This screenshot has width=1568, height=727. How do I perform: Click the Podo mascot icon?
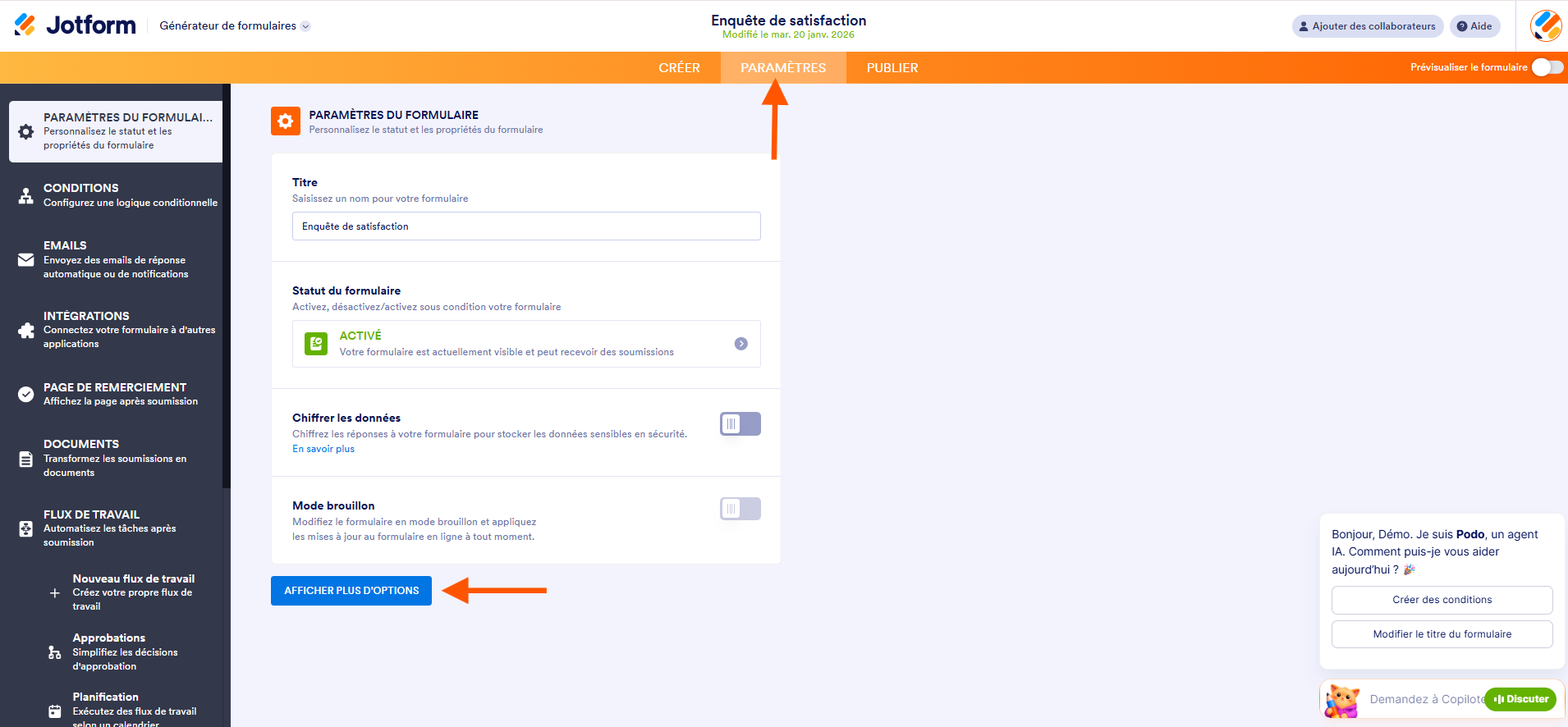coord(1342,701)
